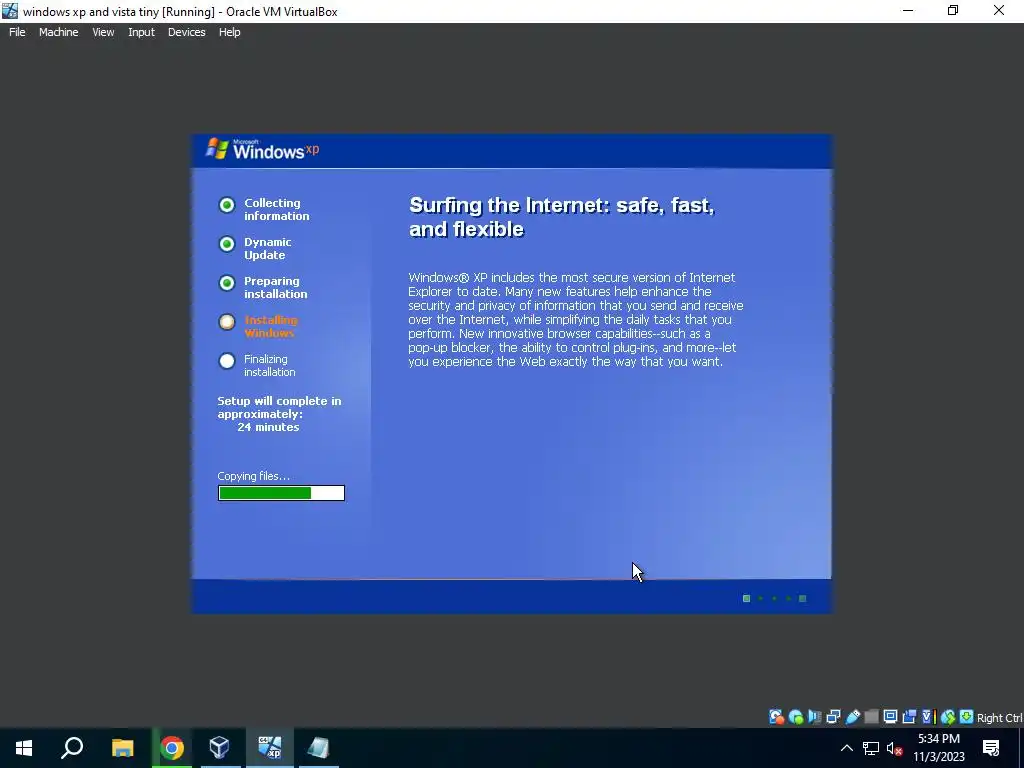Click the '24 minutes' remaining time text
The image size is (1024, 768).
click(268, 427)
